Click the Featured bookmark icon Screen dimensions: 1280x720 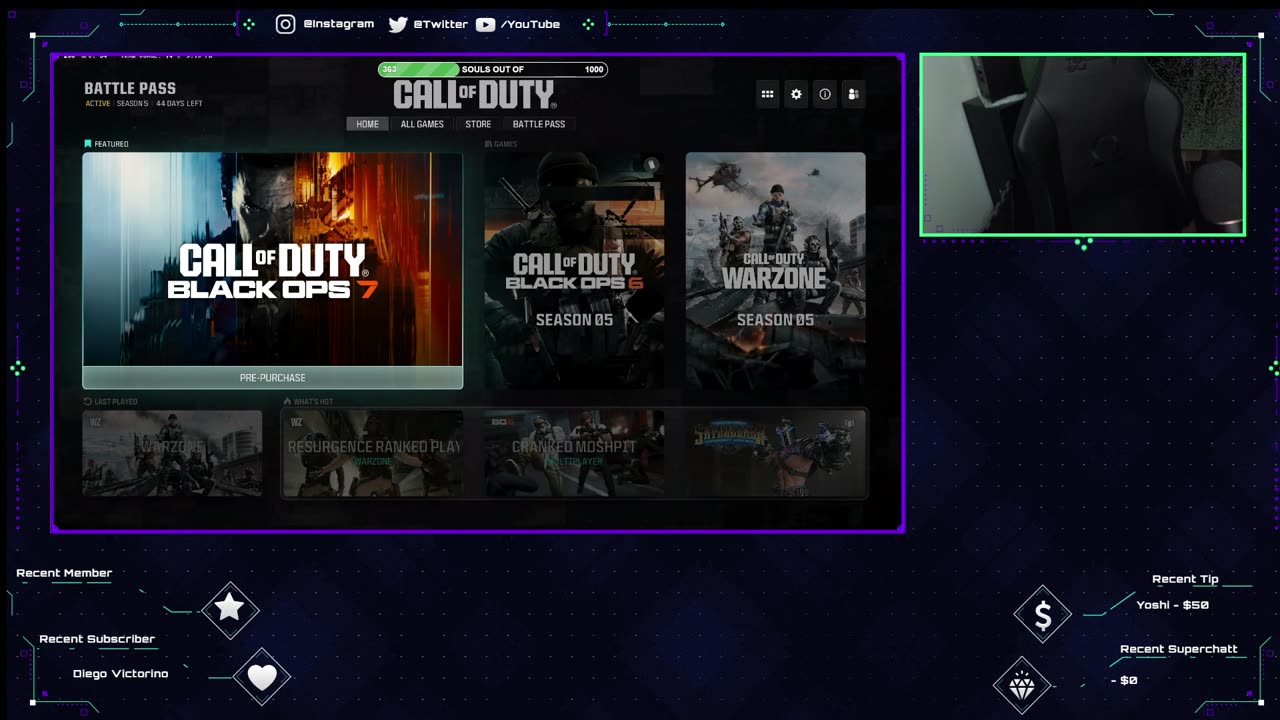[87, 144]
